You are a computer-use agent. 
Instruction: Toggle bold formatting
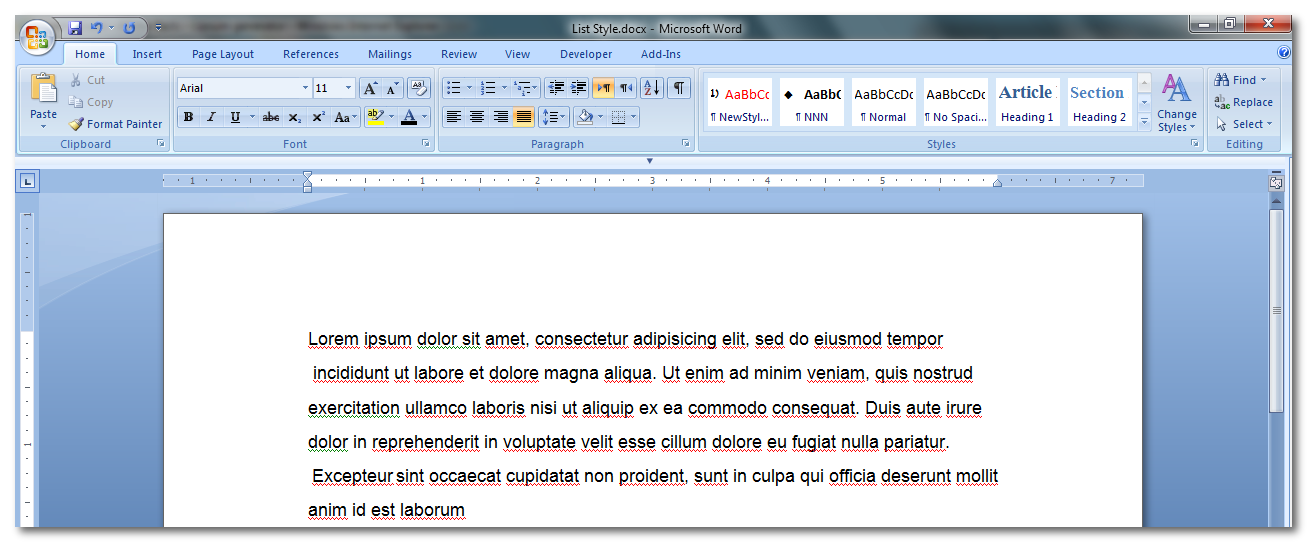pos(188,117)
